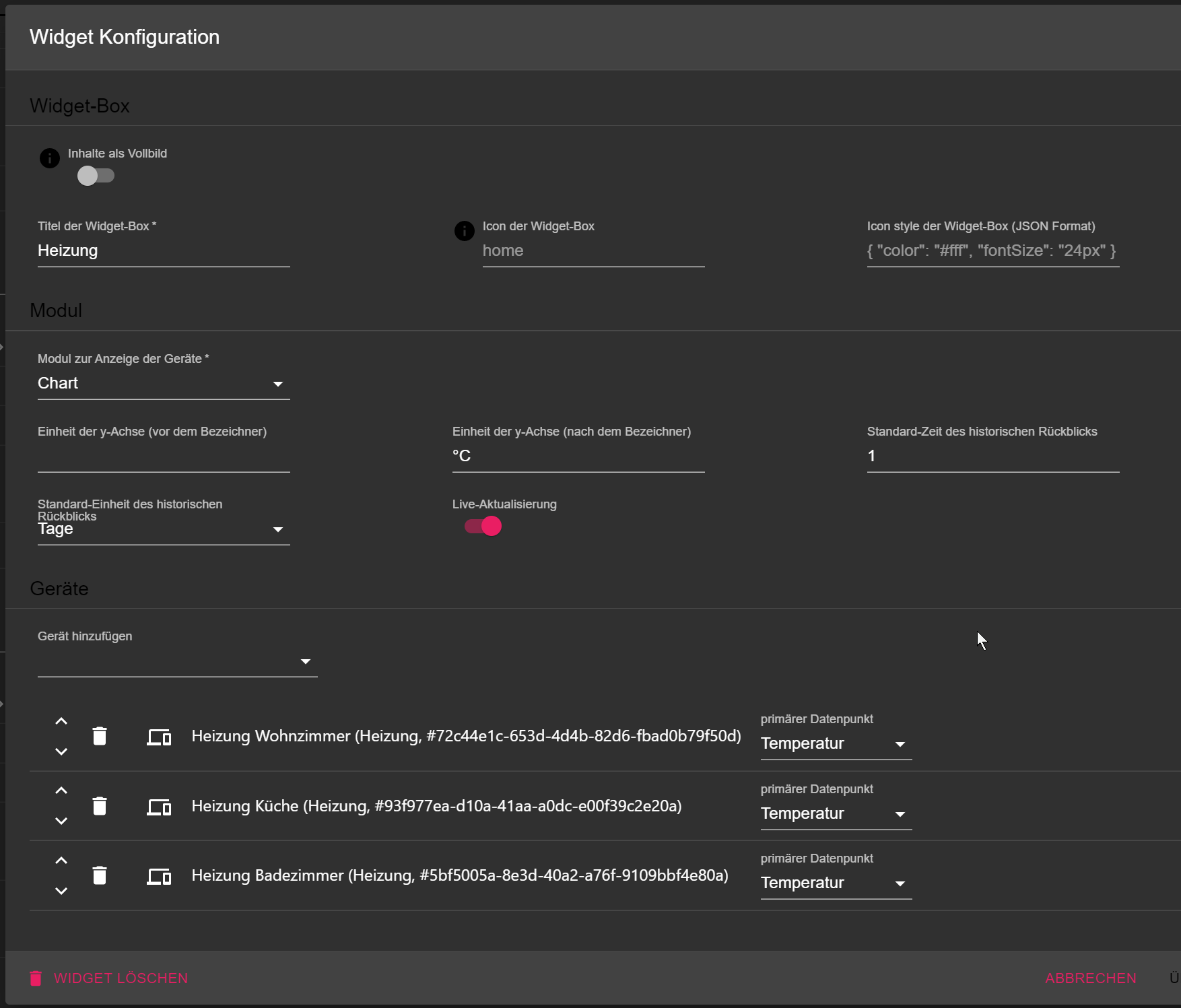Edit Titel der Widget-Box field Heizung

[164, 251]
